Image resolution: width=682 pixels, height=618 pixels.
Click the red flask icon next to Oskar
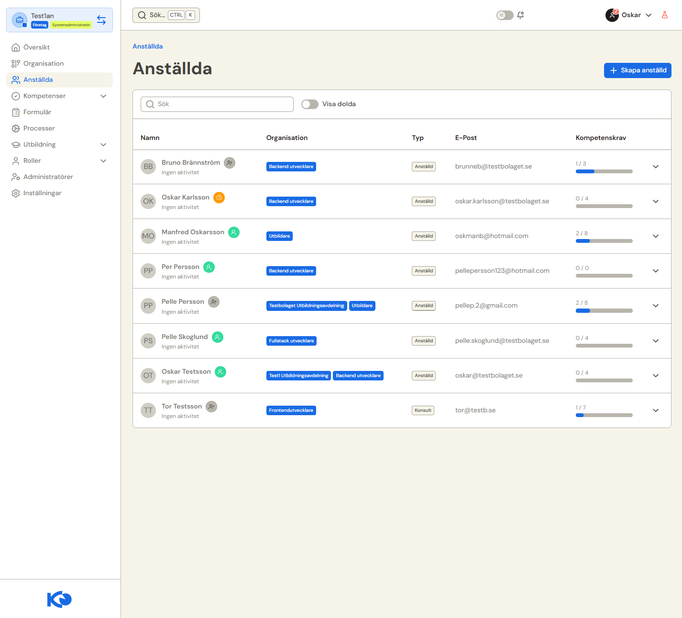point(665,15)
